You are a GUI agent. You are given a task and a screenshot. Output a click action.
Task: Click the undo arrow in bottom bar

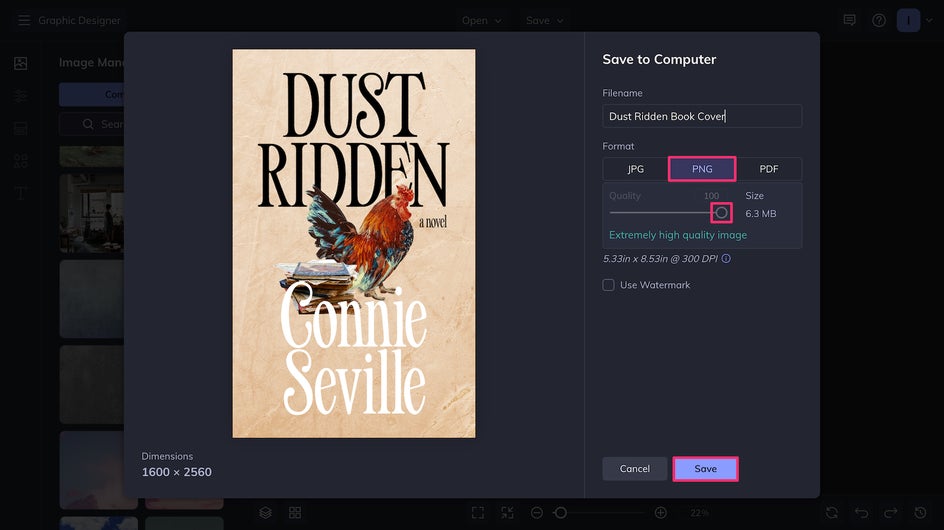(x=861, y=512)
